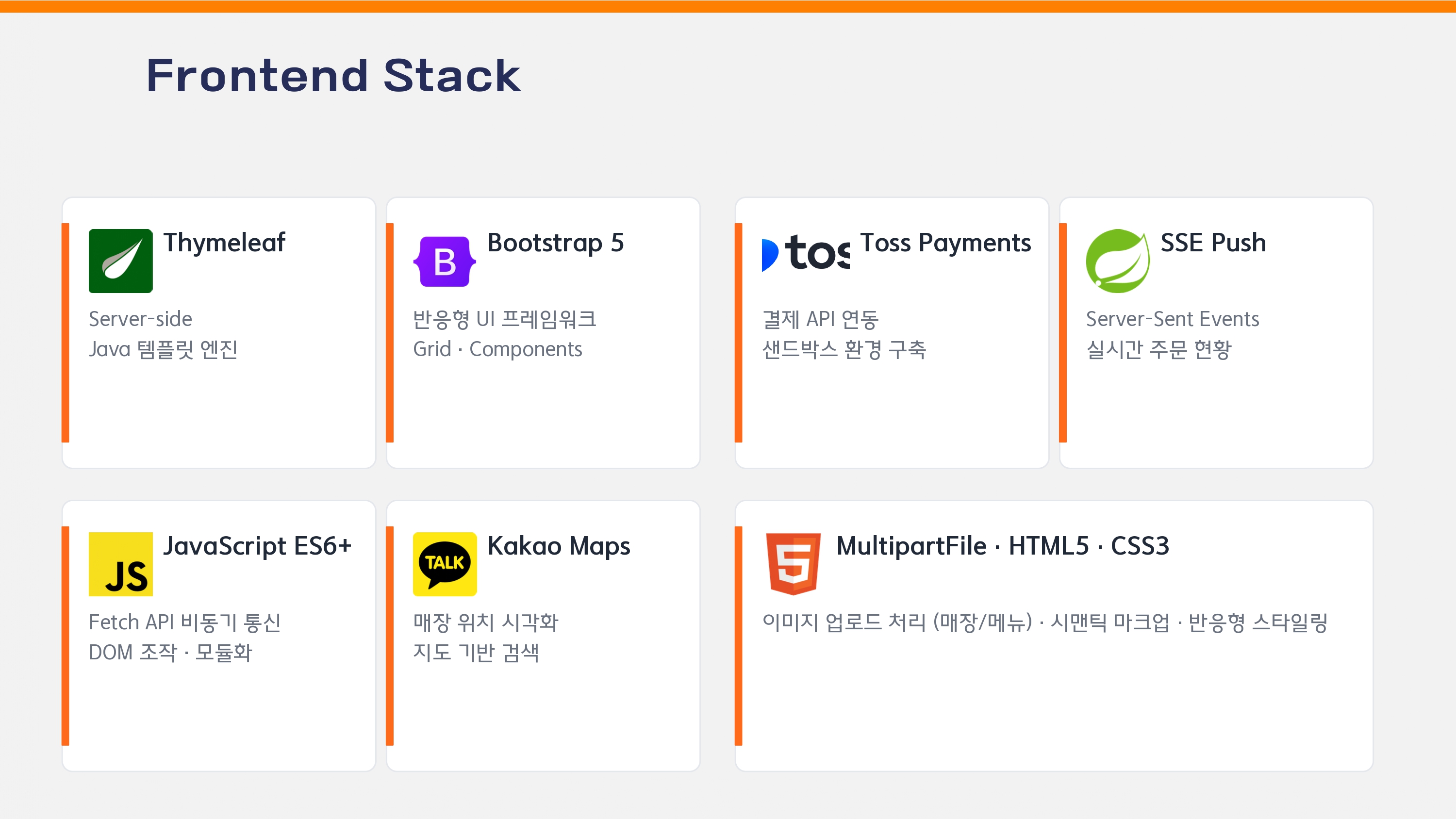Image resolution: width=1456 pixels, height=819 pixels.
Task: Click the Kakao Maps heading
Action: [x=559, y=546]
